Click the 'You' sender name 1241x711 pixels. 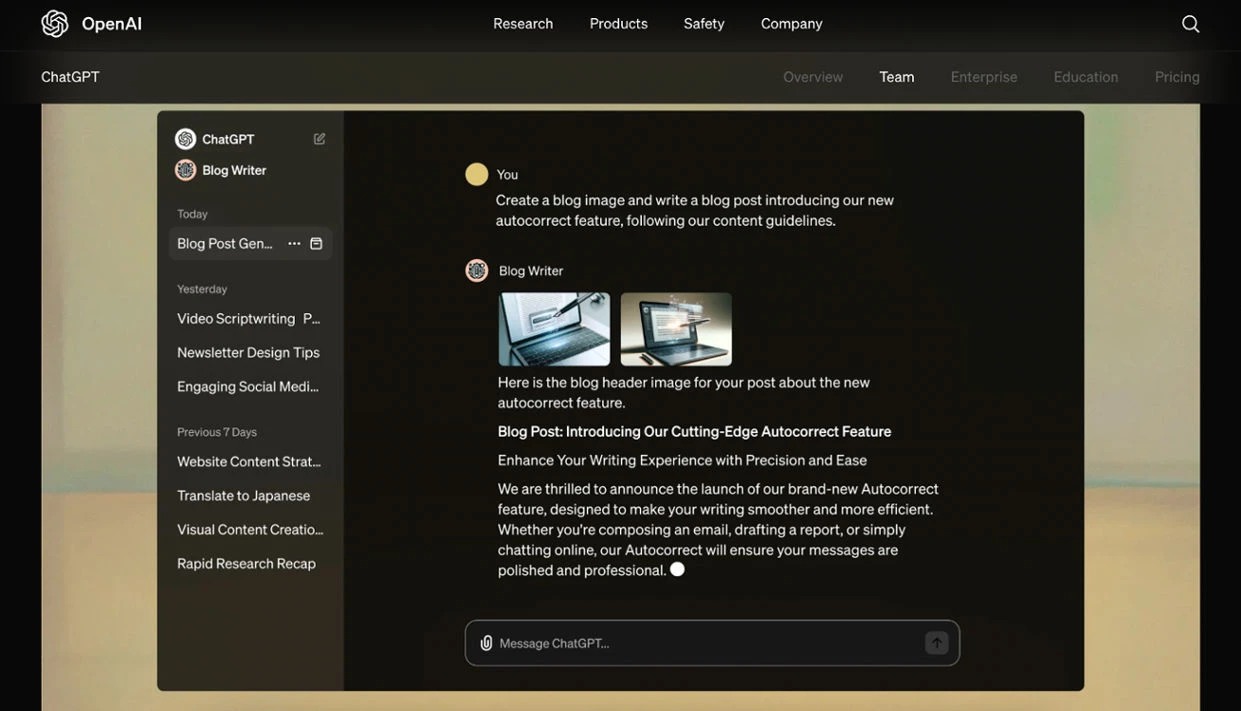[x=507, y=174]
